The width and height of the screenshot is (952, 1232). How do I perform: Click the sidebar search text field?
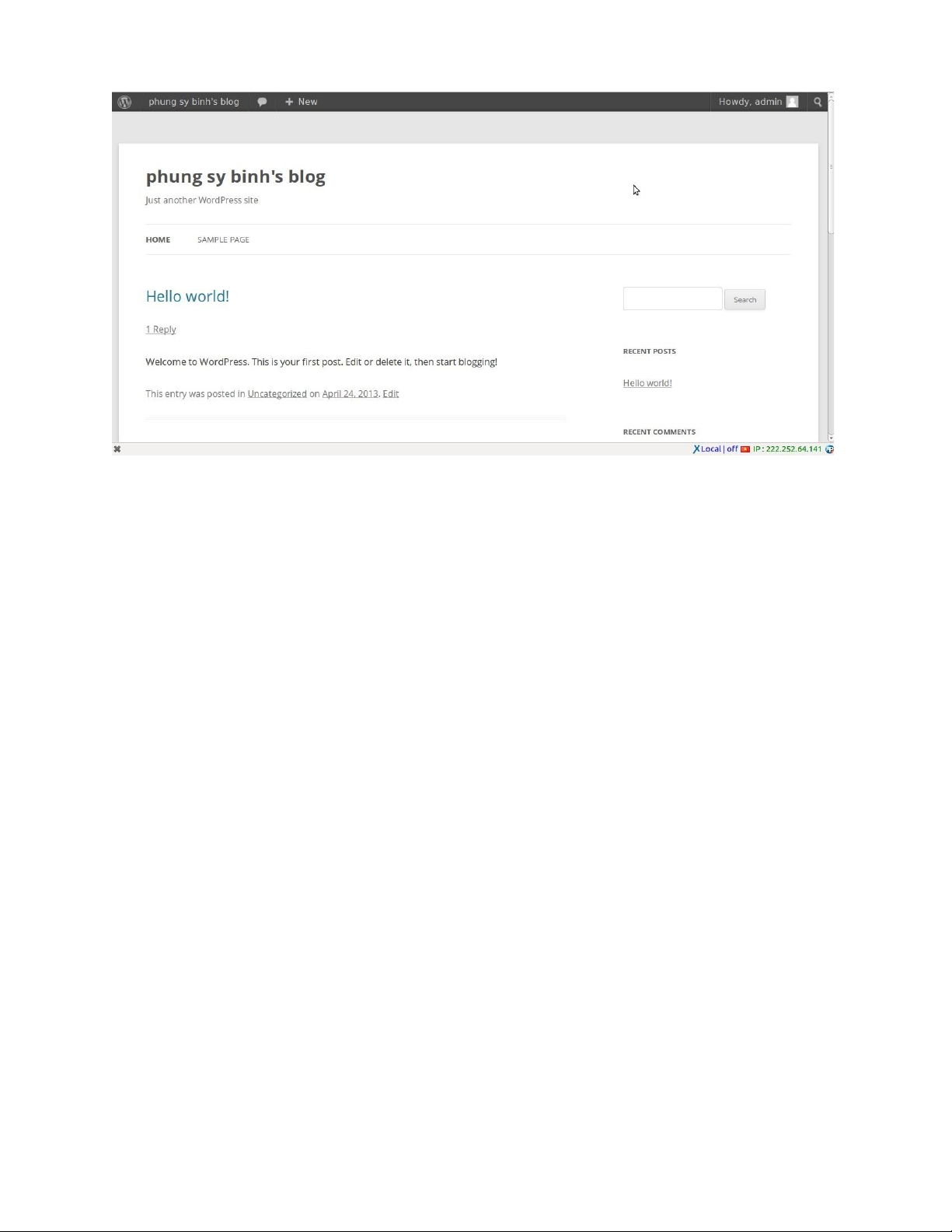tap(672, 299)
